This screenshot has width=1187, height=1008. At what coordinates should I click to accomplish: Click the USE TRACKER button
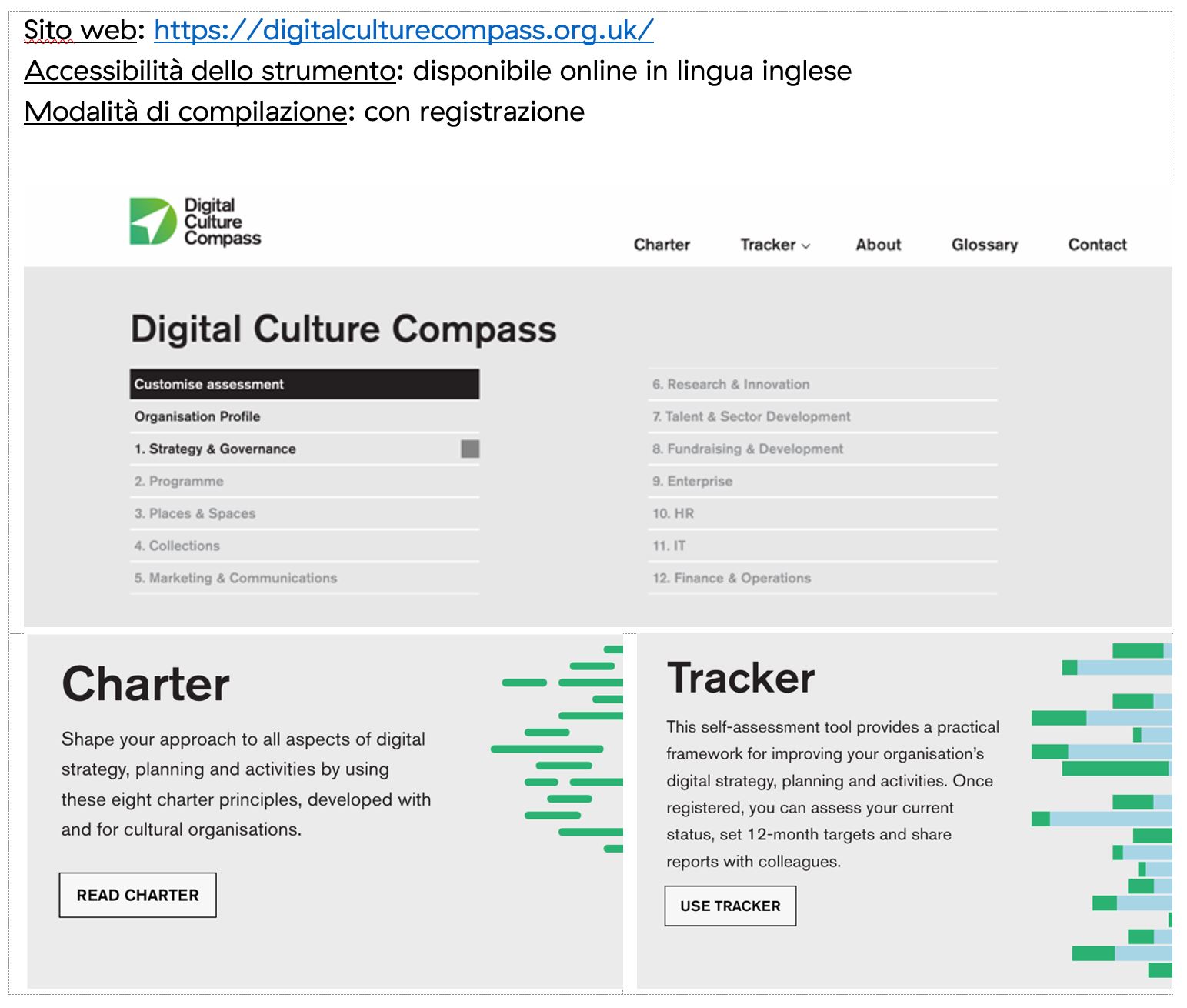[x=730, y=906]
